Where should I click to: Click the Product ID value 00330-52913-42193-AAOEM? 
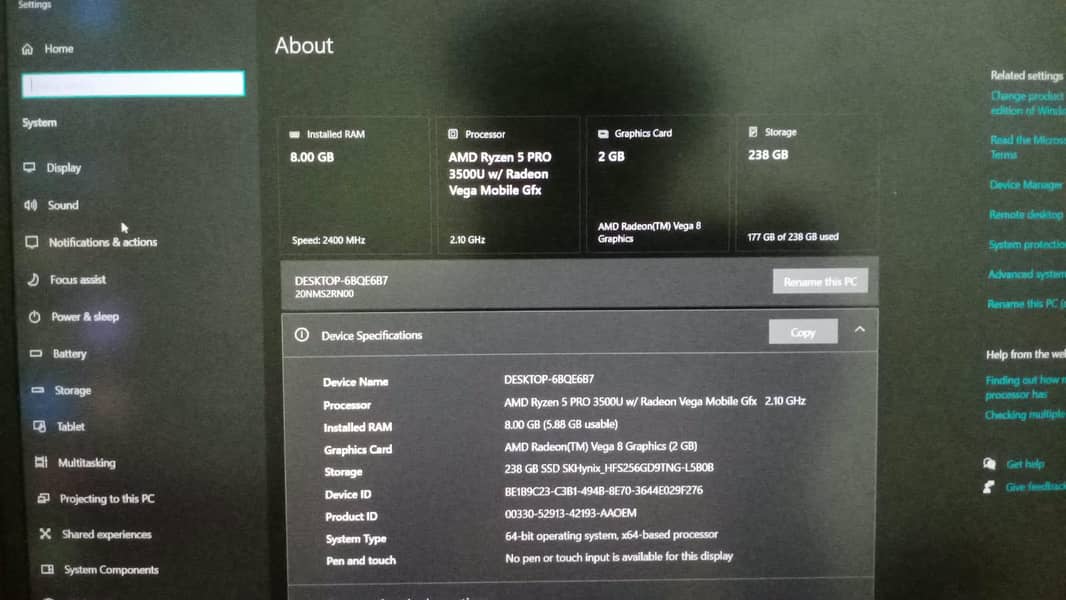pyautogui.click(x=570, y=513)
